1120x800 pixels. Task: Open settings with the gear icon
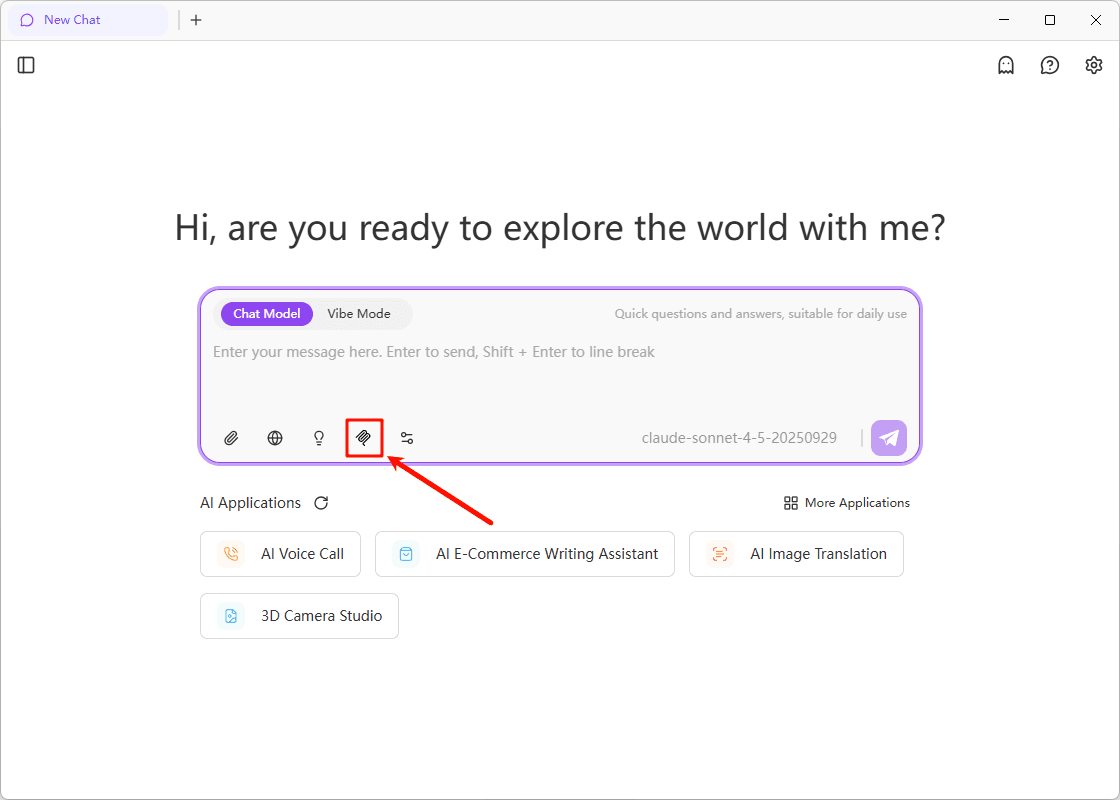pos(1093,65)
